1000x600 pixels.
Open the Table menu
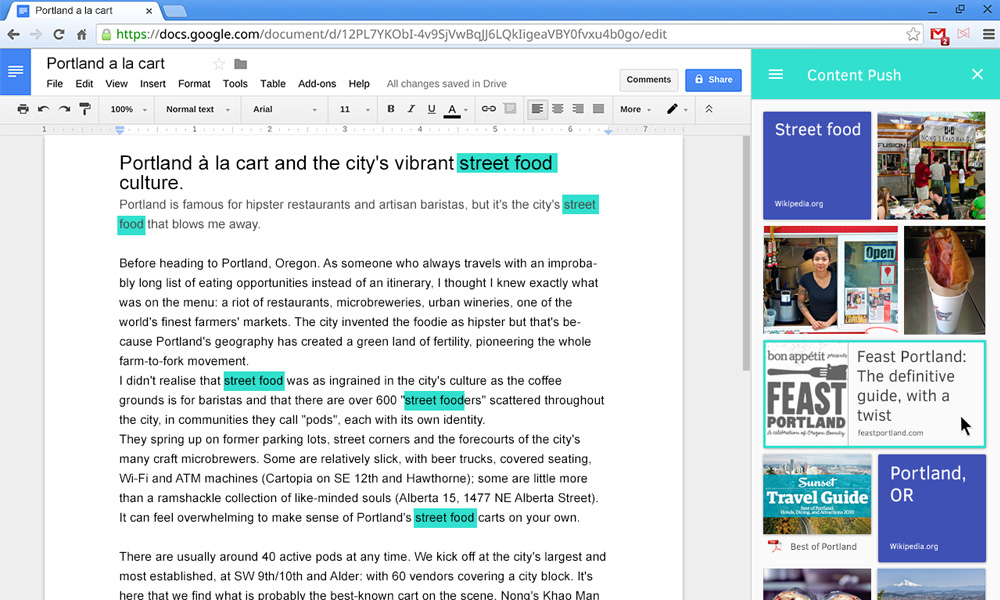click(x=272, y=84)
